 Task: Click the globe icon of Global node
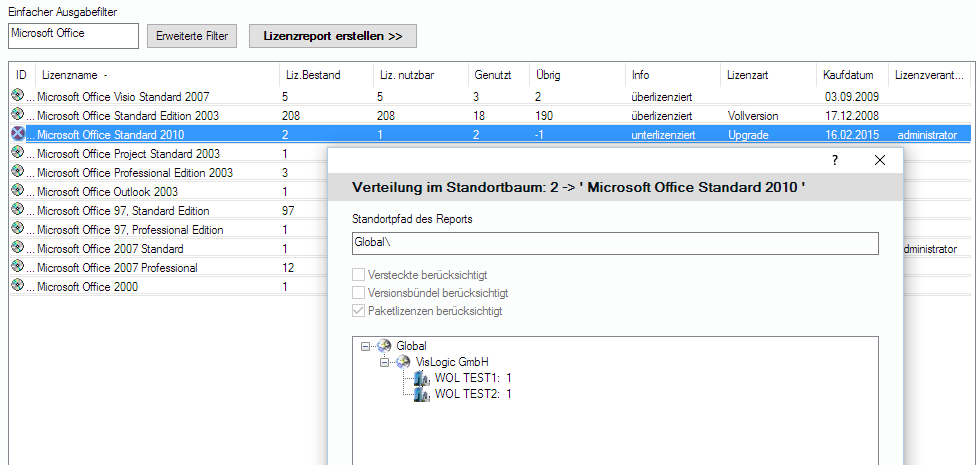point(384,346)
